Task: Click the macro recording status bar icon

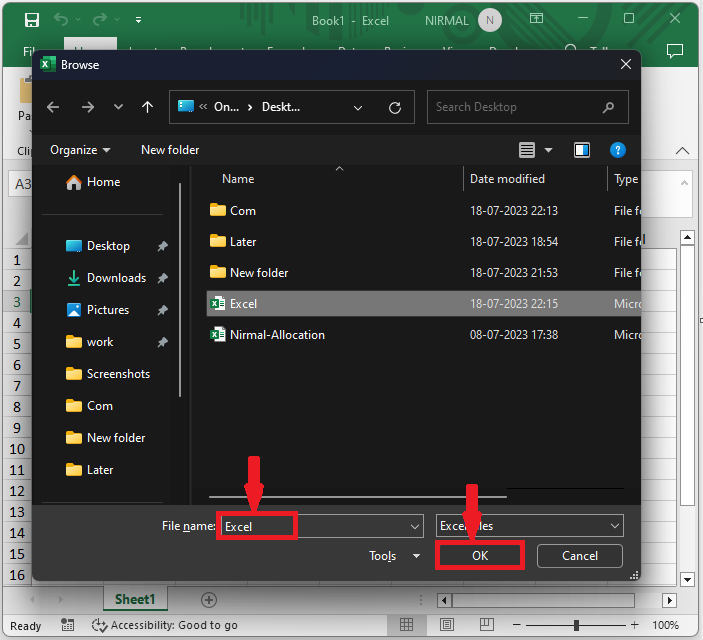Action: [68, 625]
